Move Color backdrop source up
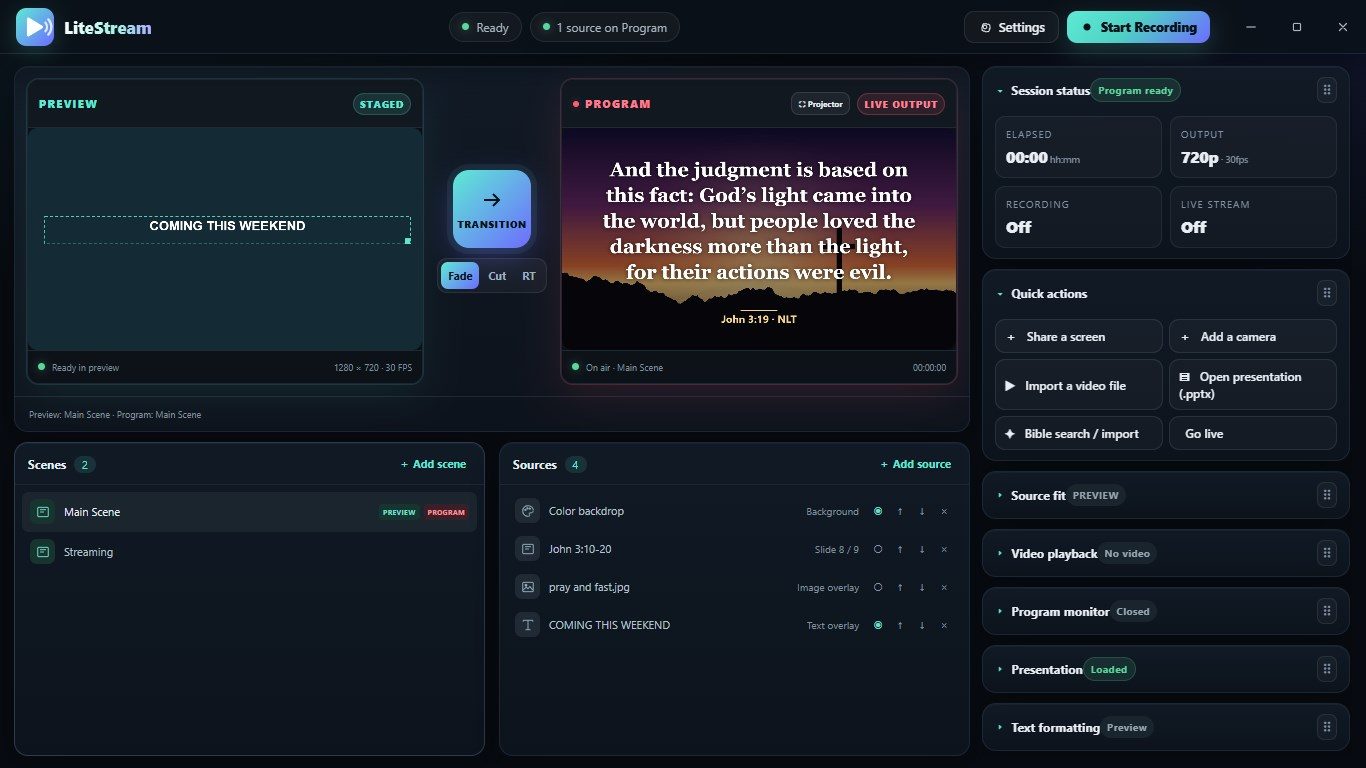This screenshot has width=1366, height=768. coord(900,511)
